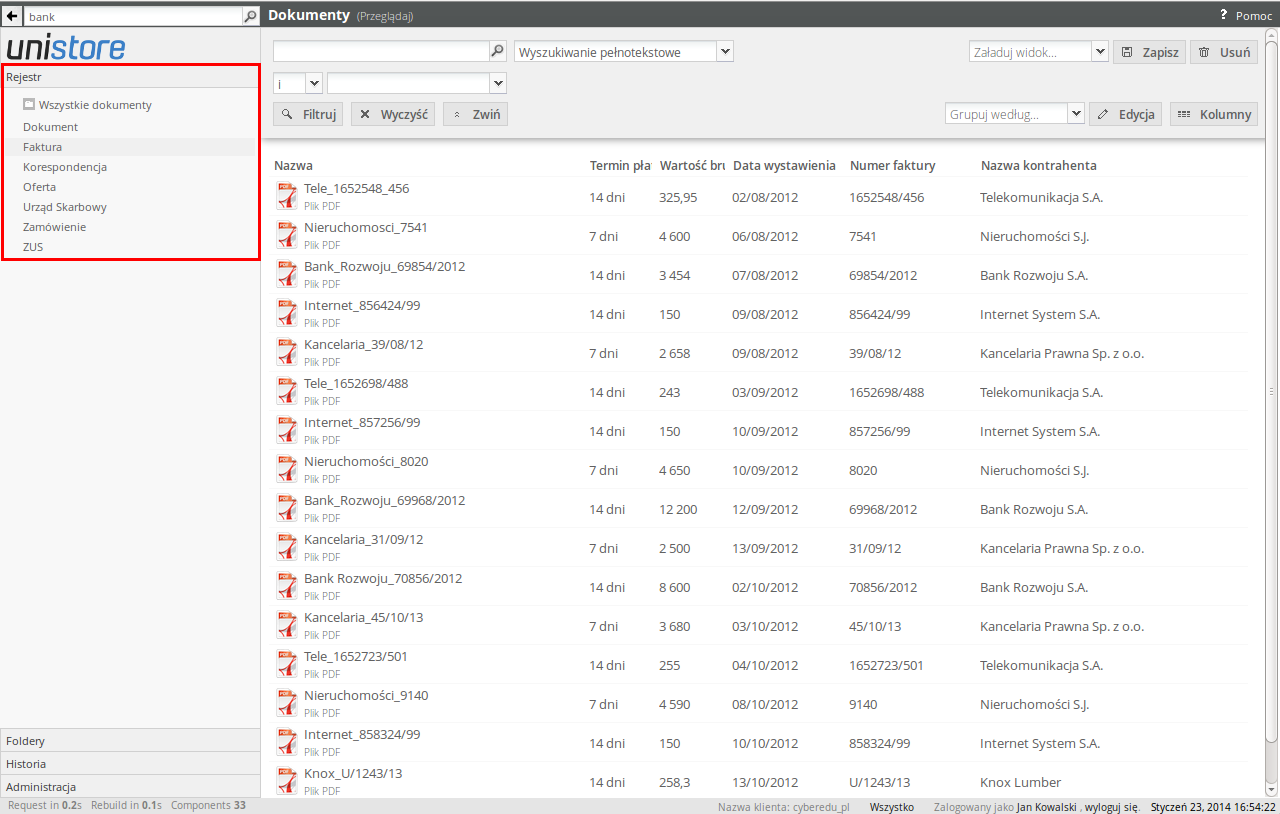Screen dimensions: 1280x814
Task: Click the Zapisz view button
Action: (x=1149, y=52)
